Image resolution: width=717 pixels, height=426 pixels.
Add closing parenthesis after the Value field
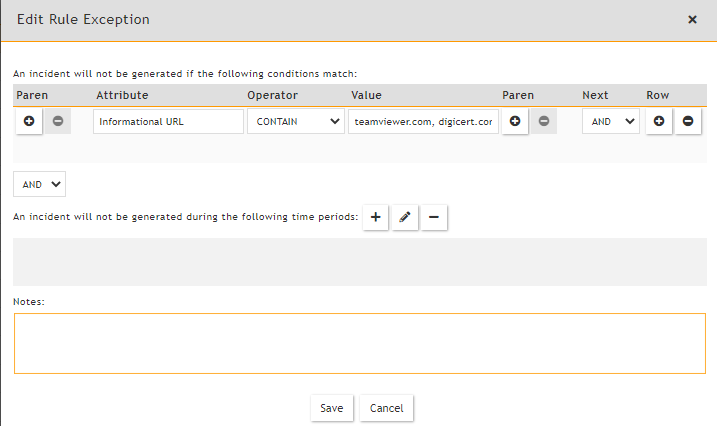515,121
